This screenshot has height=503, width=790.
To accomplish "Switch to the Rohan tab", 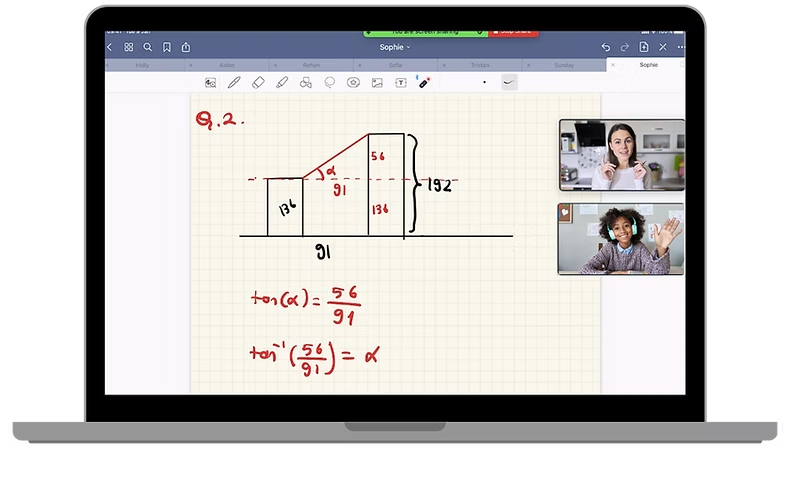I will coord(311,65).
